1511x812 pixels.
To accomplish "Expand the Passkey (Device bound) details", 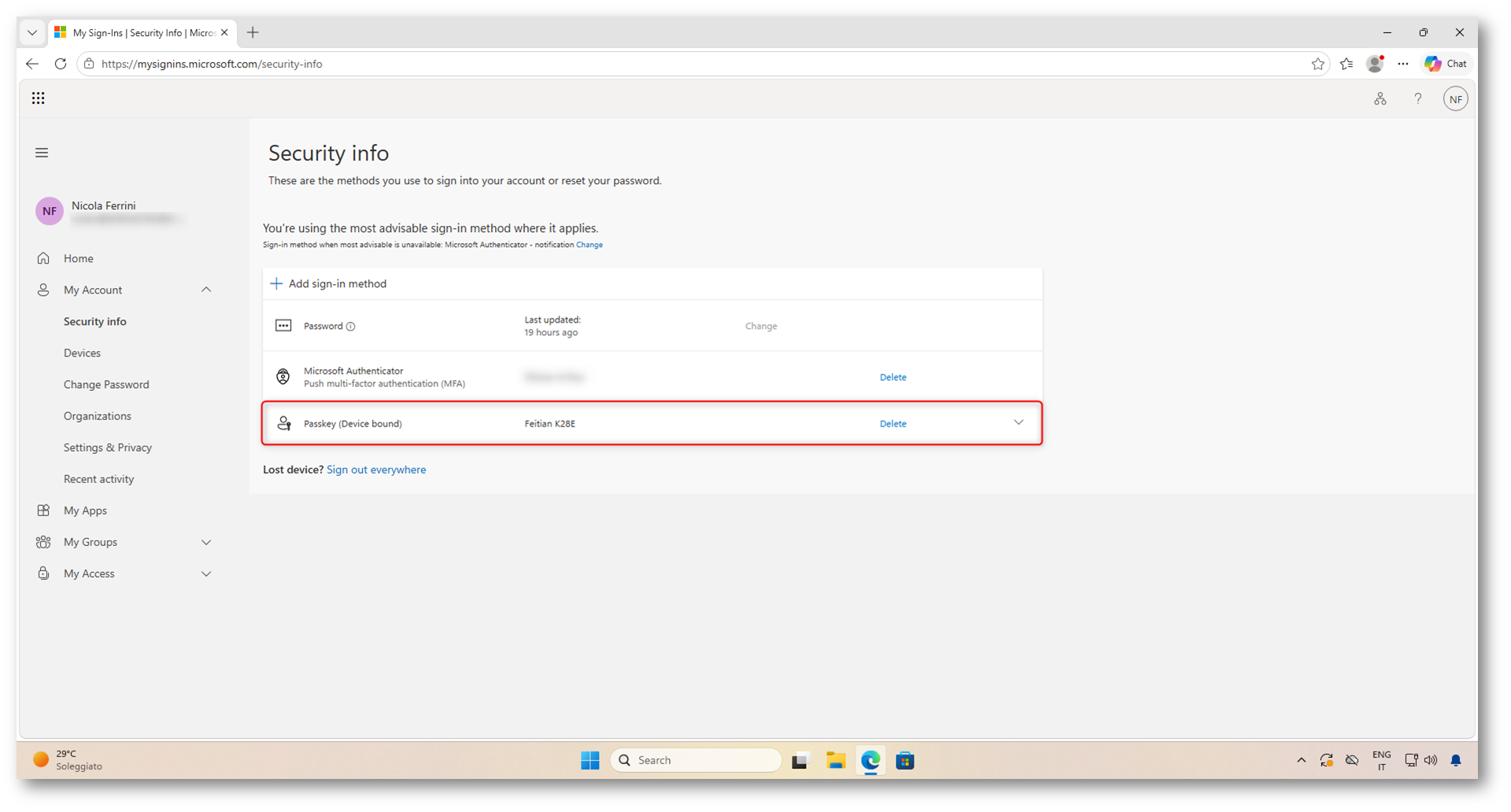I will pyautogui.click(x=1018, y=423).
